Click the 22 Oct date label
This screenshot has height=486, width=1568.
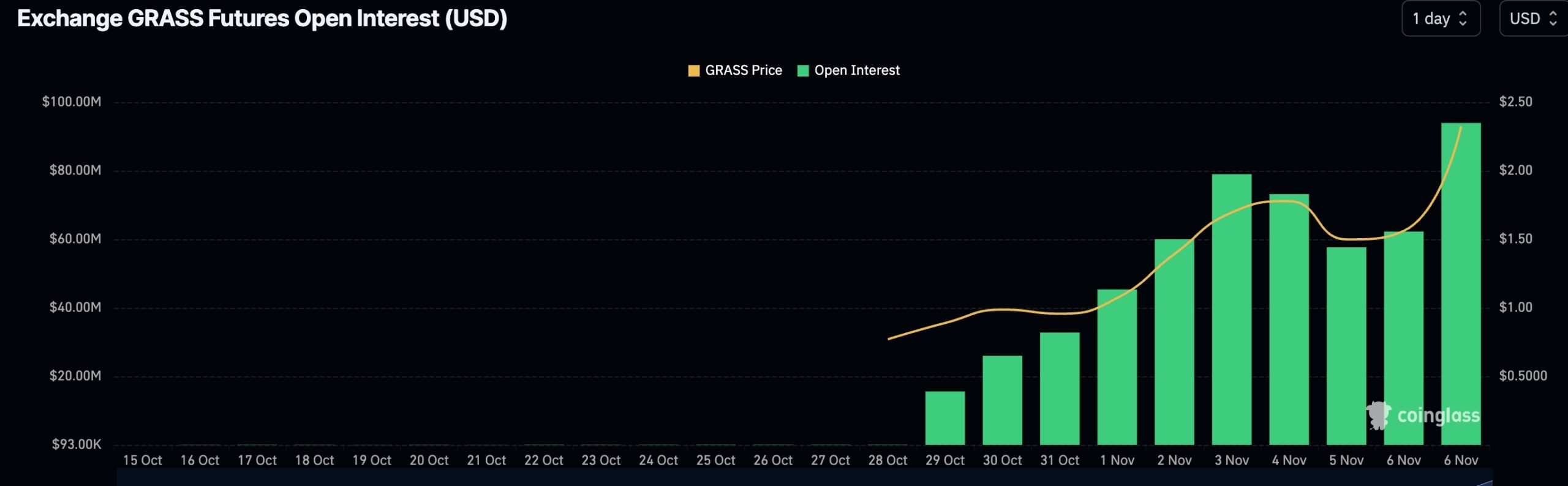click(x=544, y=460)
